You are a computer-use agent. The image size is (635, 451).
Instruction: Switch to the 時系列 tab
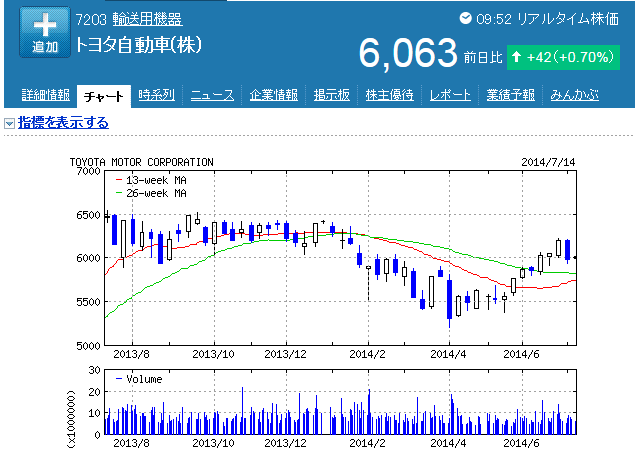click(x=156, y=95)
